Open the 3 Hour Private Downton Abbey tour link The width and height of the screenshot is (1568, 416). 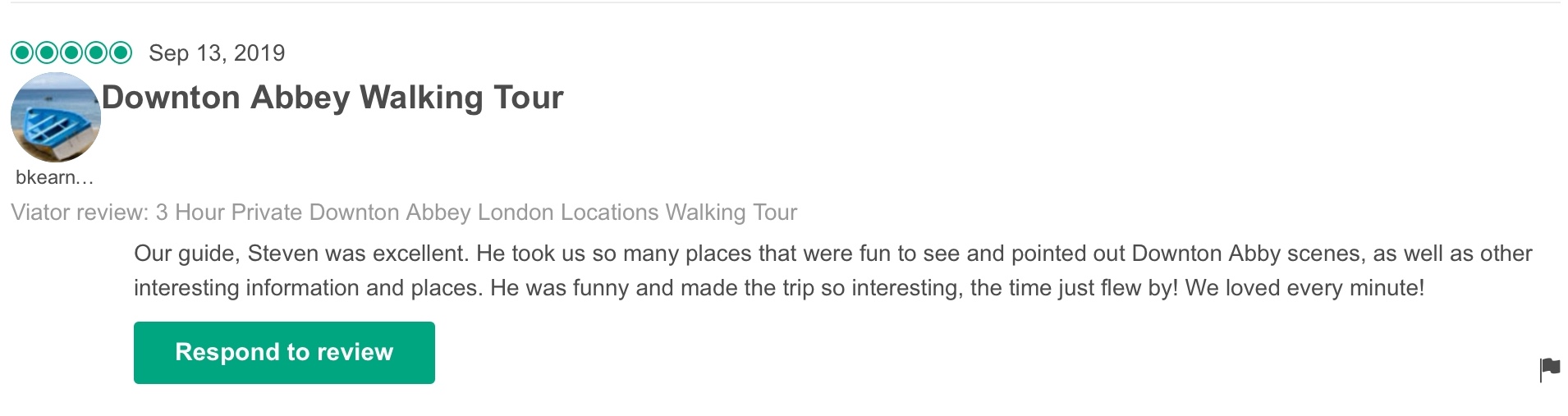click(x=476, y=213)
